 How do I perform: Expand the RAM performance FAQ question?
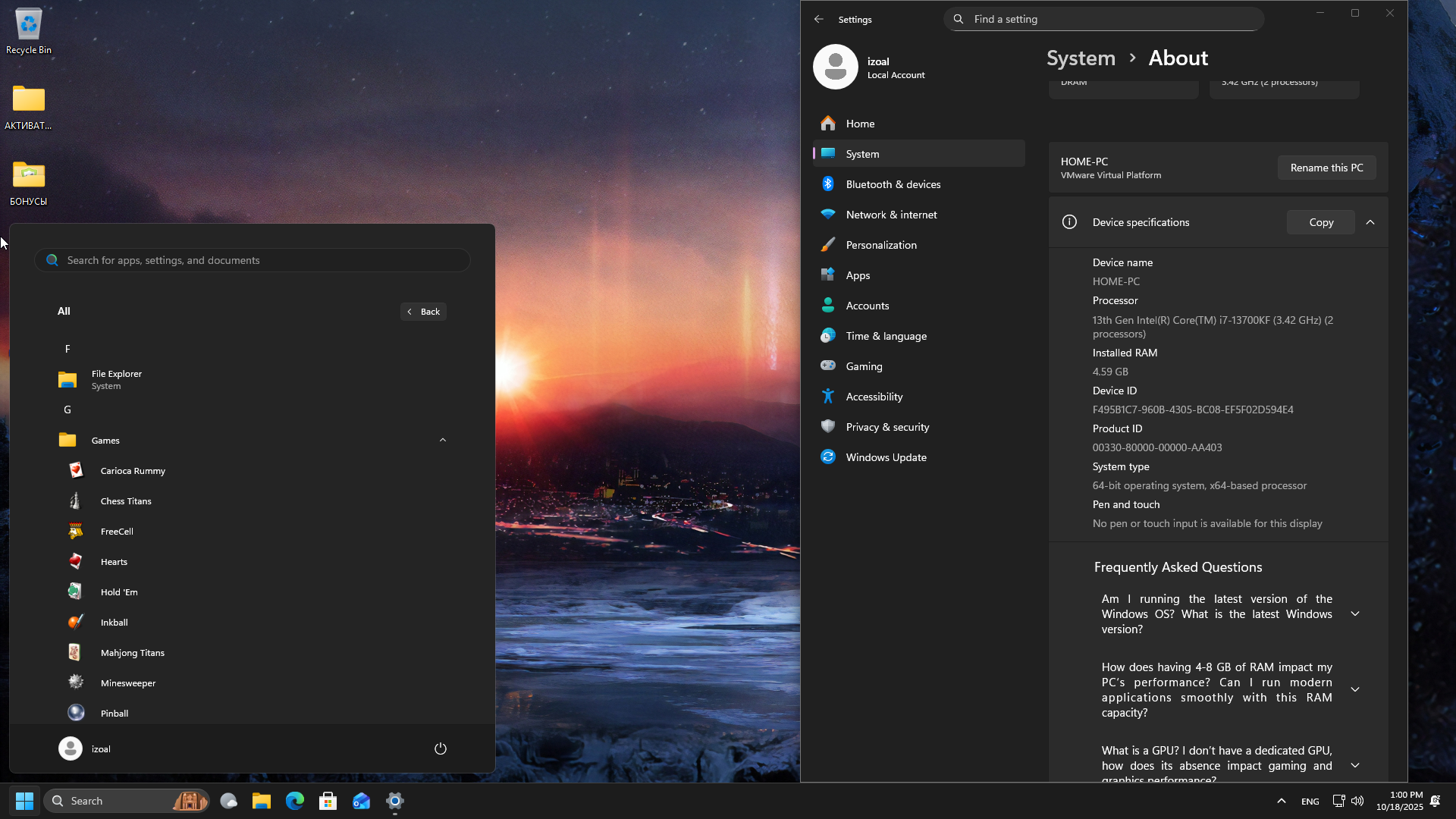(1355, 689)
